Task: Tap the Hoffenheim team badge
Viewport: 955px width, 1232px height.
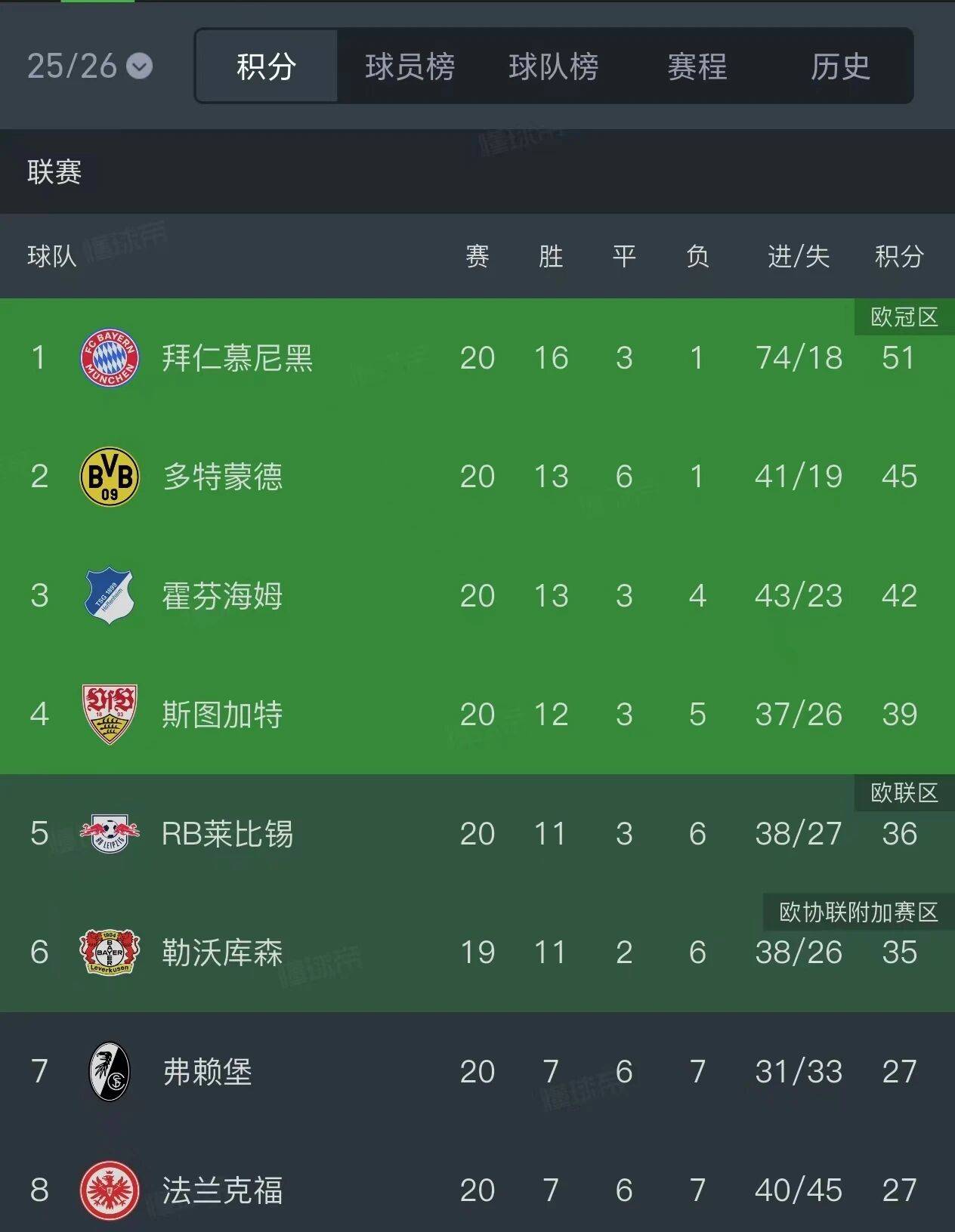Action: tap(110, 596)
